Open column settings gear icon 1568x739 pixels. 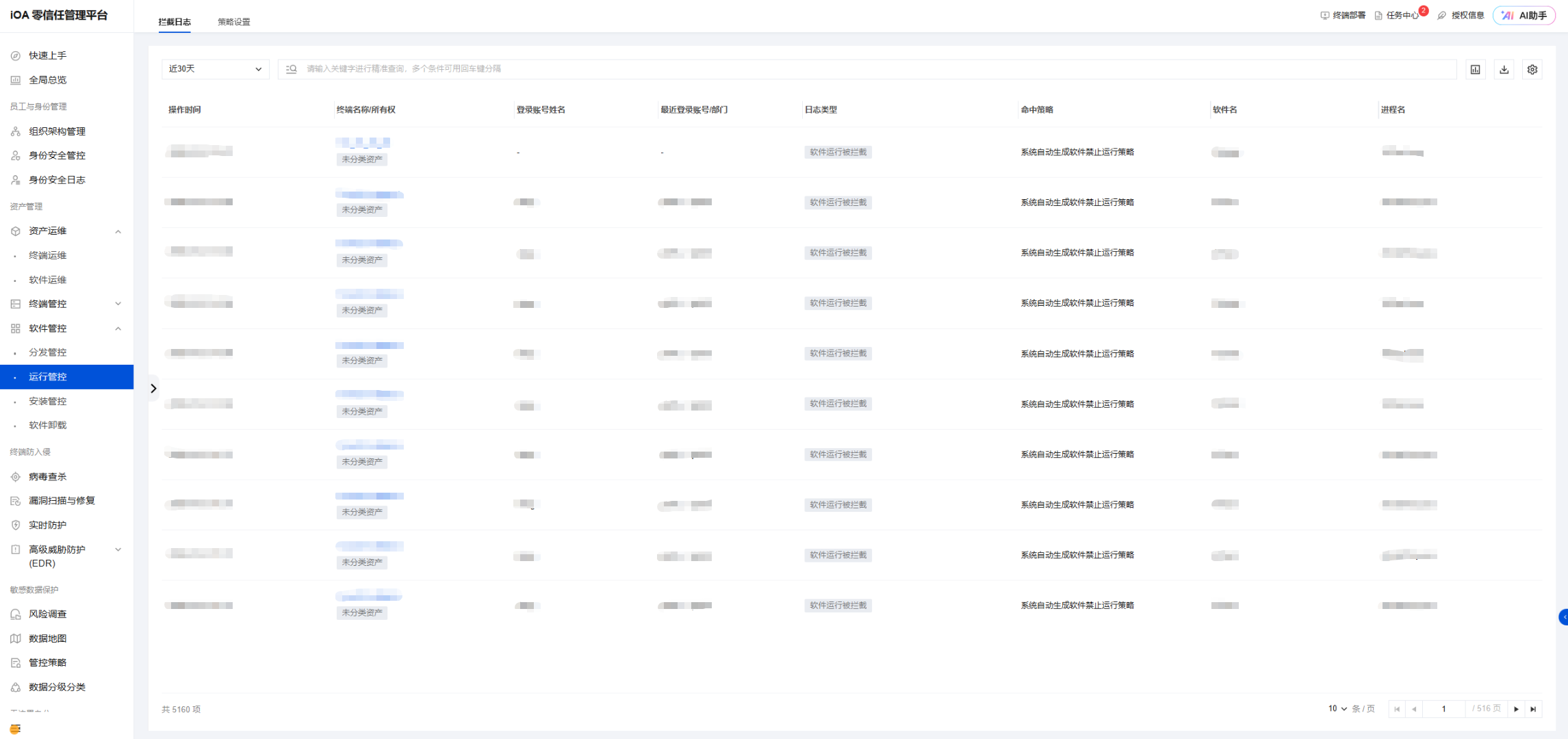(1532, 69)
